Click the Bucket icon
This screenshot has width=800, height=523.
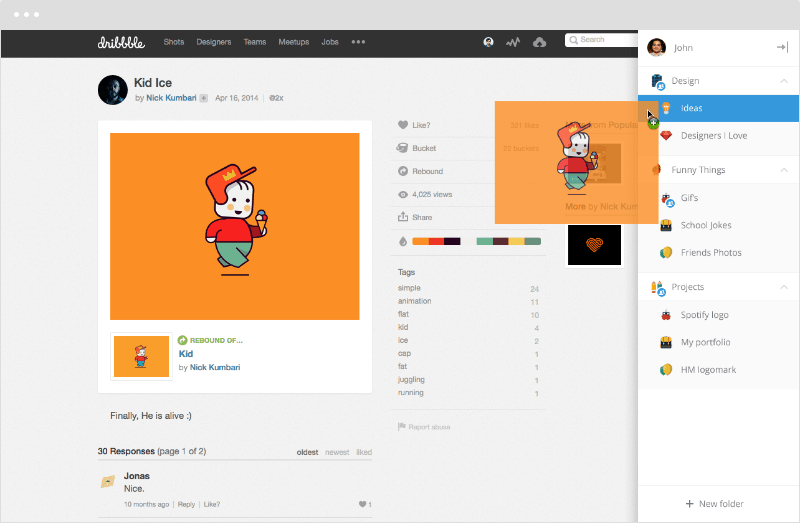pyautogui.click(x=402, y=148)
